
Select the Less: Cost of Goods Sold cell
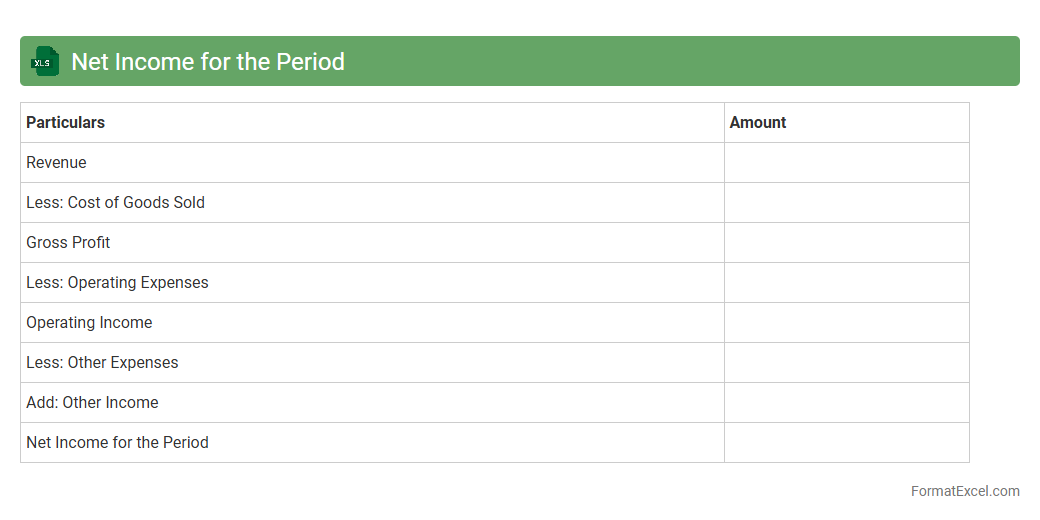click(x=116, y=202)
